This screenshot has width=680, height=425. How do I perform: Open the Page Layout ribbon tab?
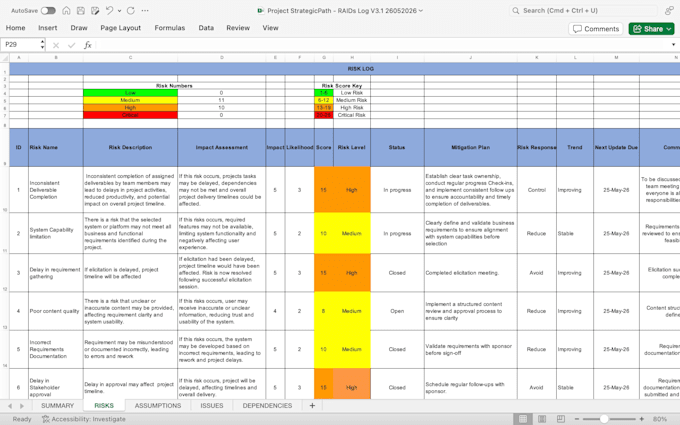coord(121,28)
